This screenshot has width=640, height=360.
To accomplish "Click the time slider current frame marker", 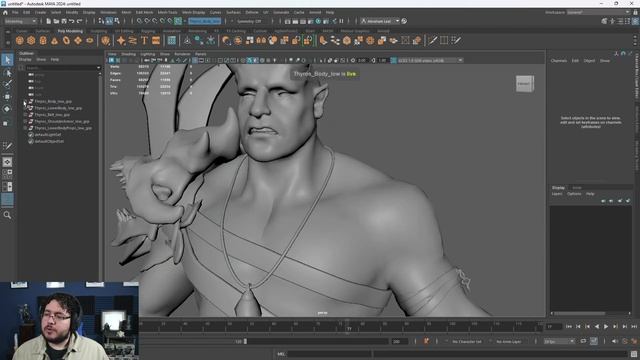I will click(349, 326).
